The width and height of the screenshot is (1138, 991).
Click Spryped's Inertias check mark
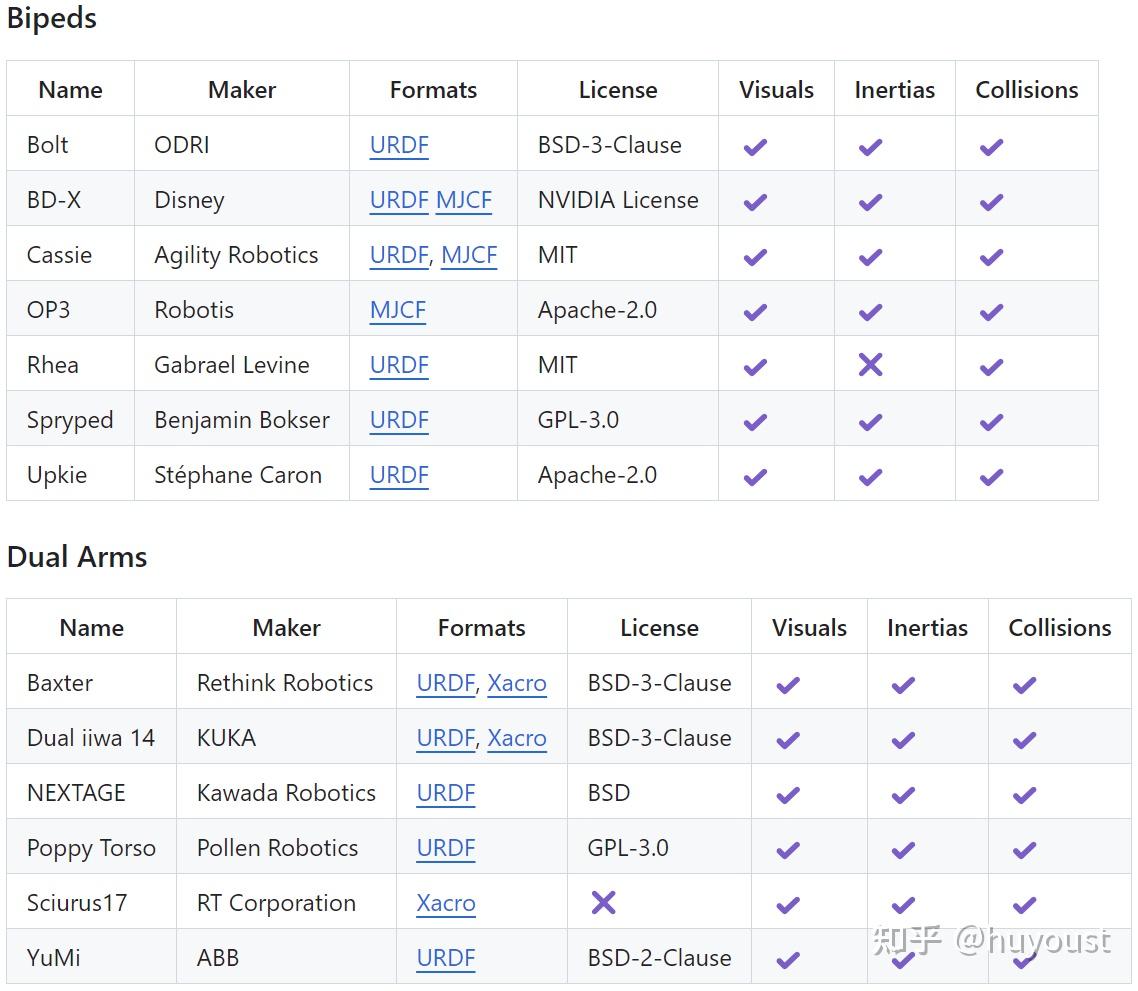click(871, 421)
